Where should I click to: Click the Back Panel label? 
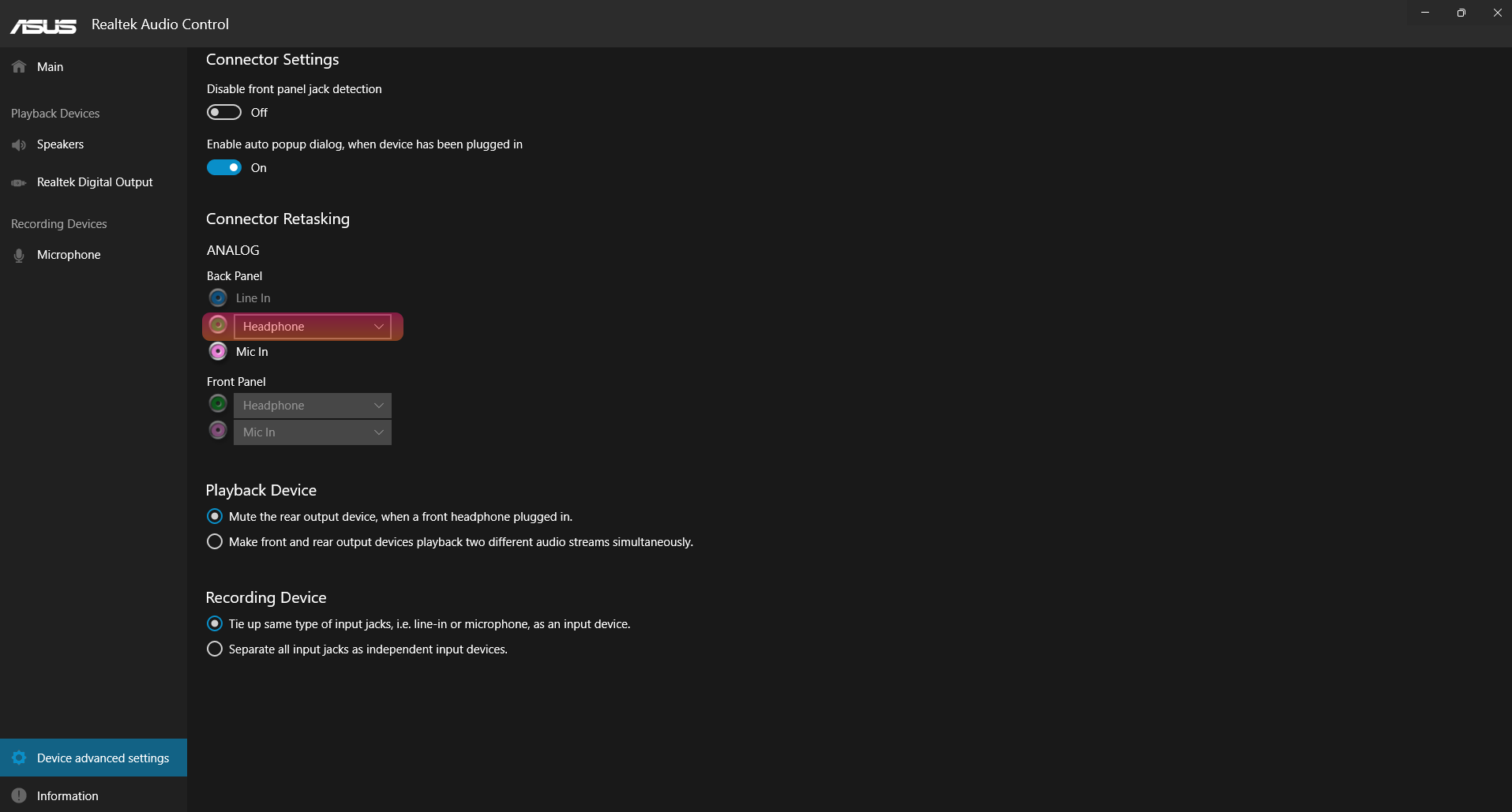[x=234, y=276]
